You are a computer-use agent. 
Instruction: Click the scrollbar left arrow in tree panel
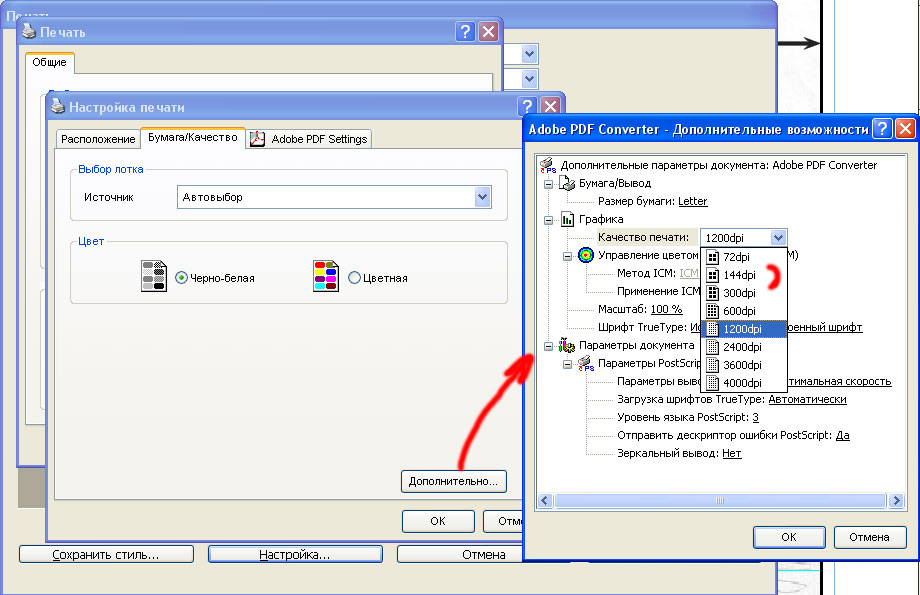coord(545,501)
